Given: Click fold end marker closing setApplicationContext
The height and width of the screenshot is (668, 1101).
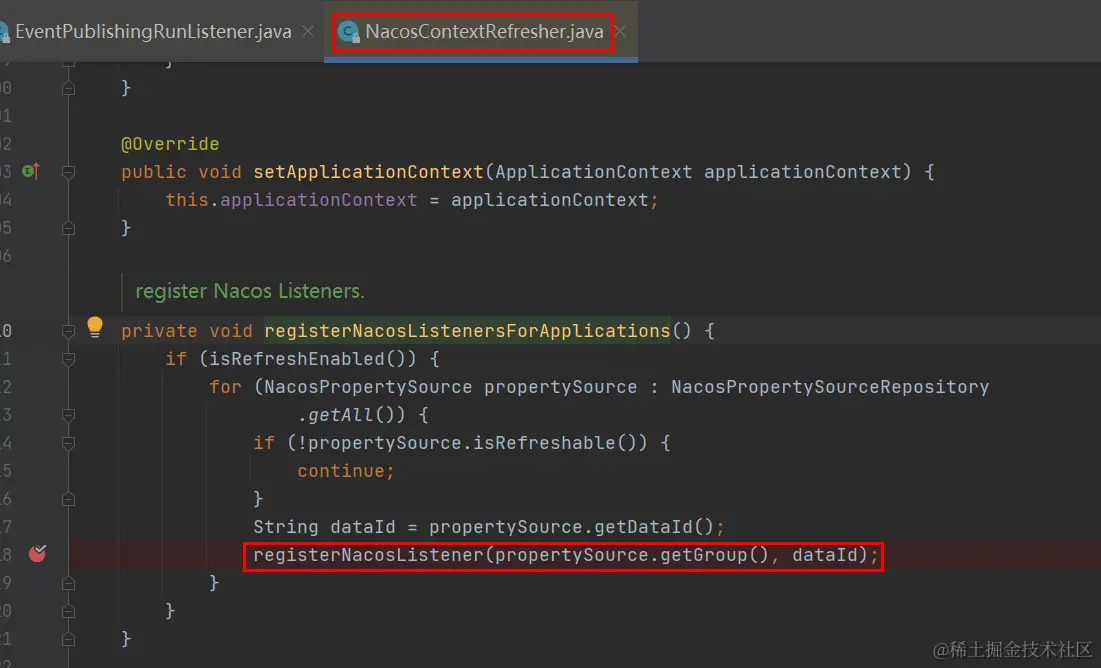Looking at the screenshot, I should tap(68, 228).
